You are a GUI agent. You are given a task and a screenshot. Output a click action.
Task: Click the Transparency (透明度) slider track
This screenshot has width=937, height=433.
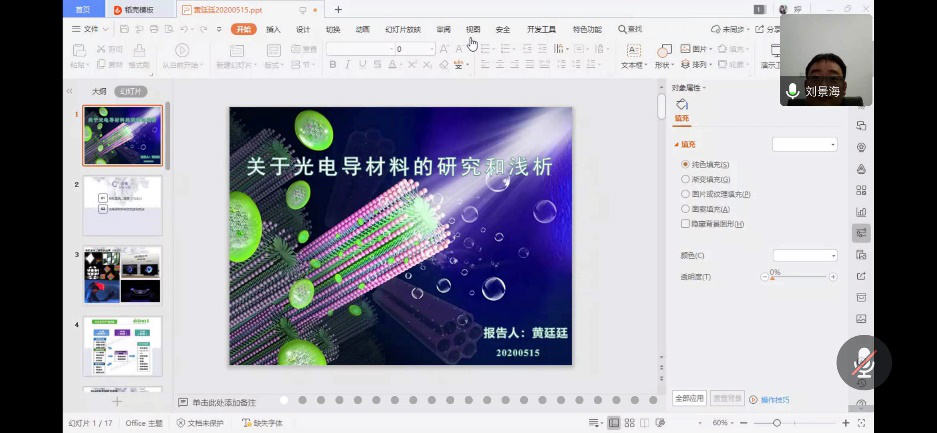coord(800,277)
